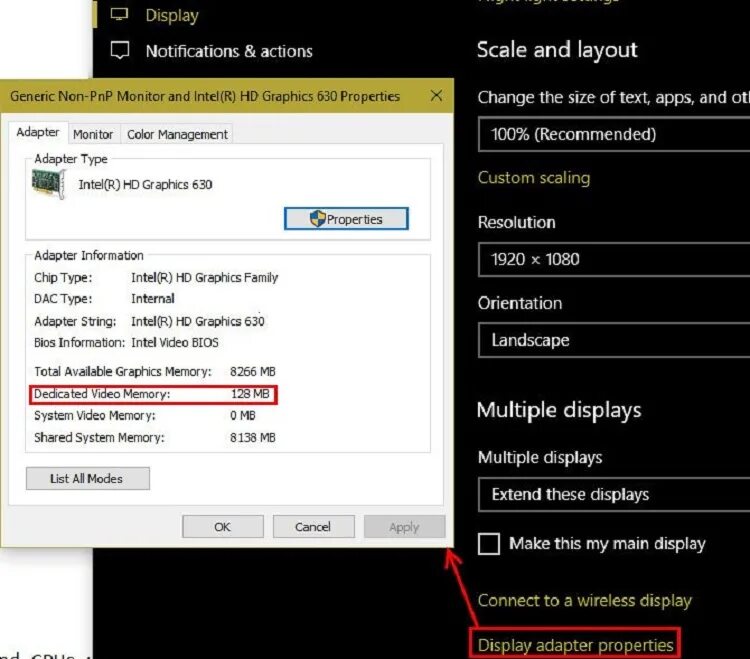This screenshot has width=750, height=659.
Task: Click the Adapter Information group label
Action: [x=88, y=255]
